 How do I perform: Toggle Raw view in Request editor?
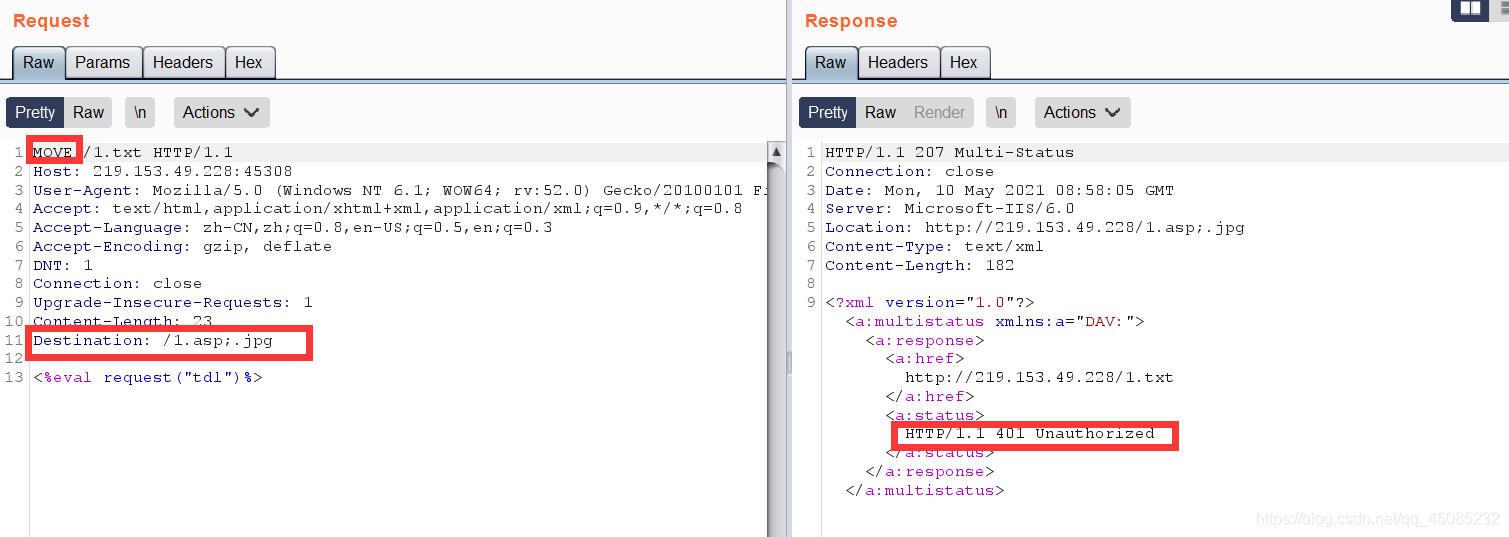89,112
